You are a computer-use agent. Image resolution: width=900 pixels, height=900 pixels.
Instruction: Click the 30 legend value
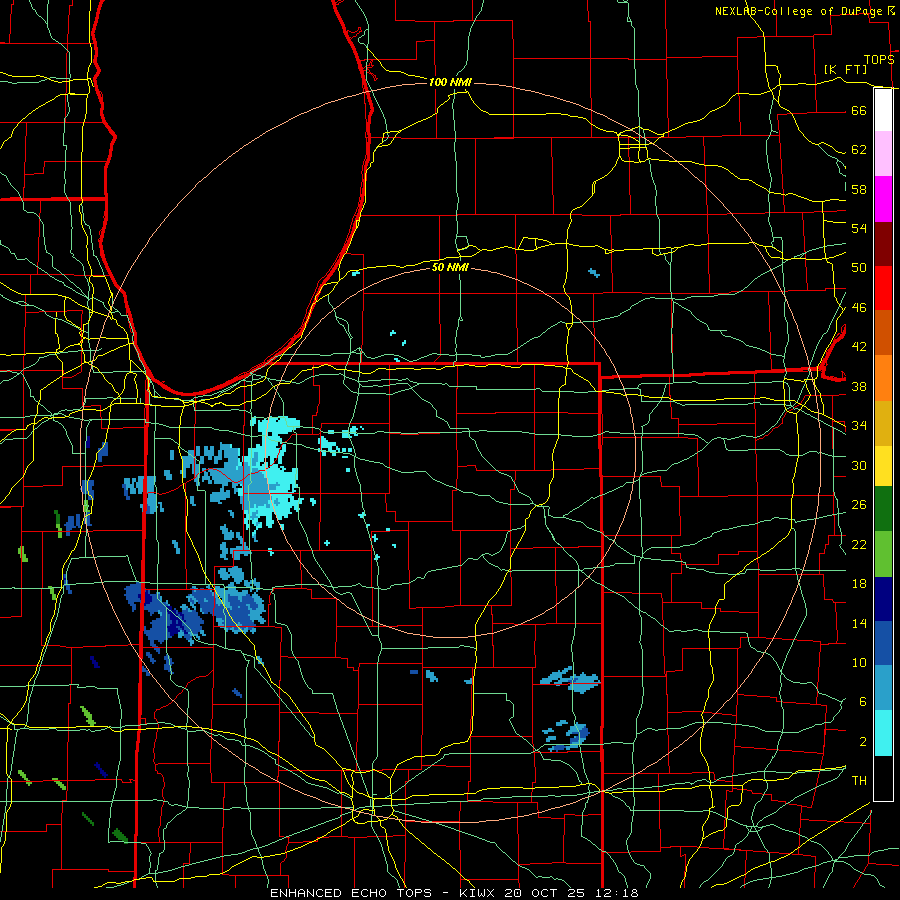tap(859, 465)
